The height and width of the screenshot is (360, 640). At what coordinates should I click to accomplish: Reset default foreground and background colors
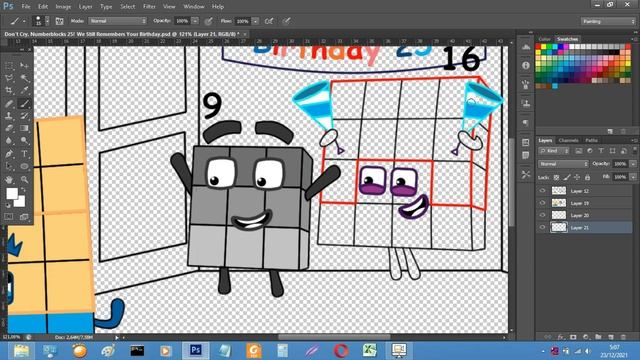coord(8,205)
